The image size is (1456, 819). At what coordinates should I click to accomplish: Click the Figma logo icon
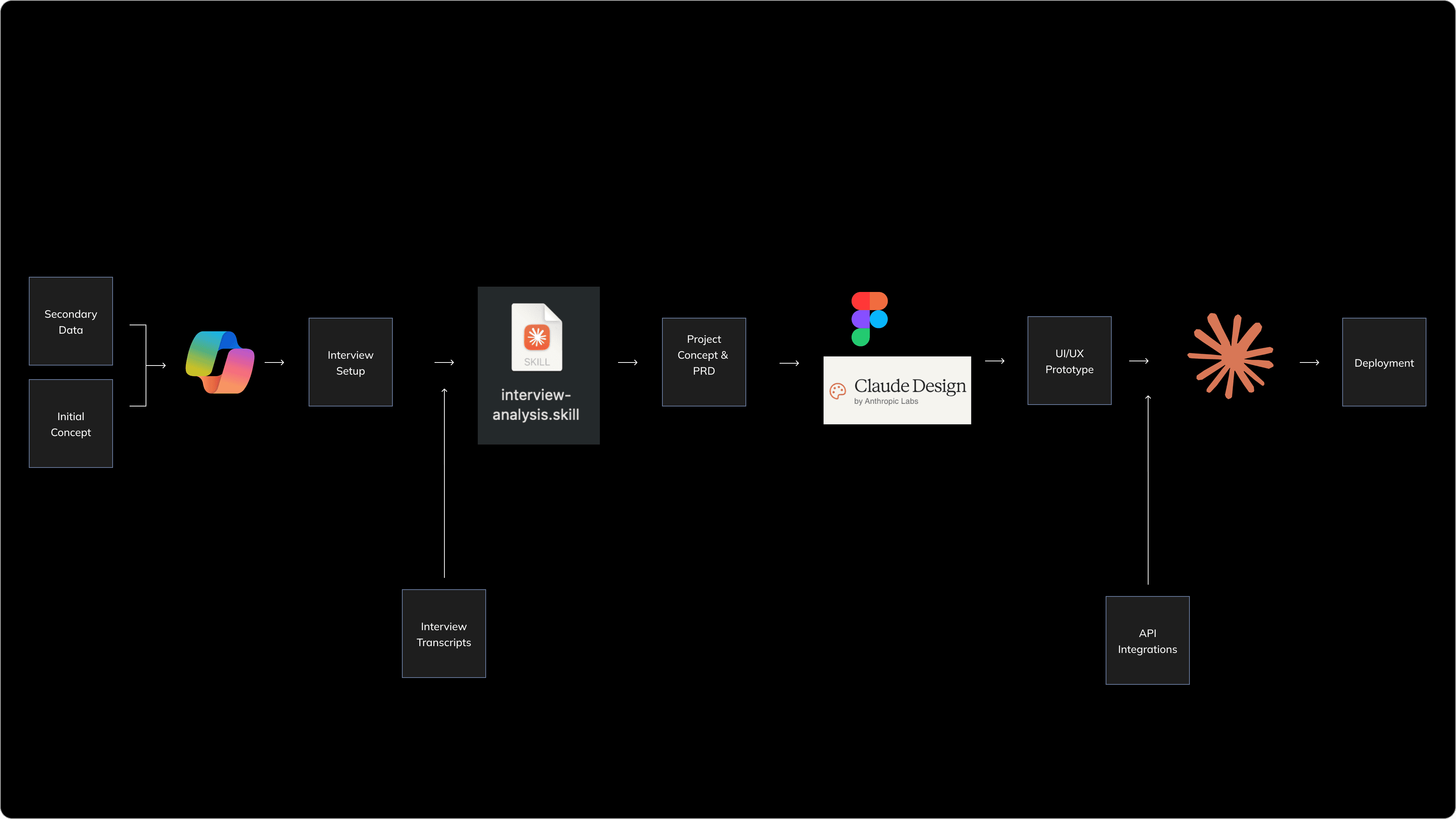coord(869,319)
